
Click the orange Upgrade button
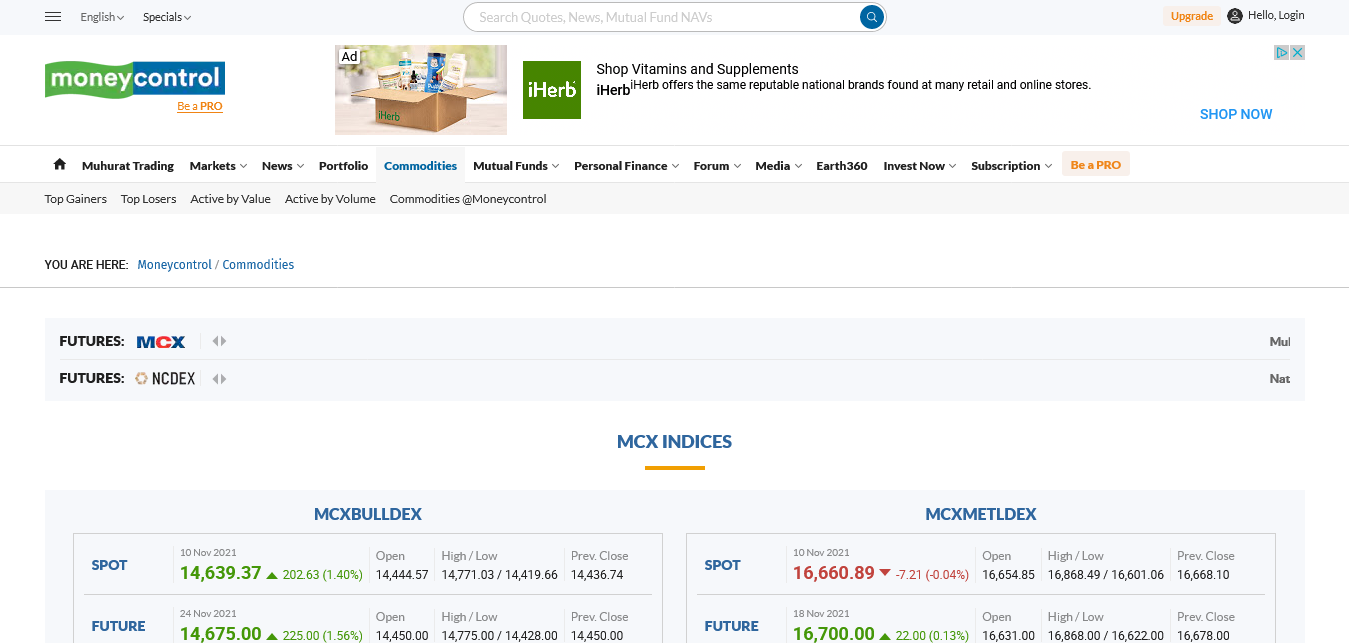1191,16
